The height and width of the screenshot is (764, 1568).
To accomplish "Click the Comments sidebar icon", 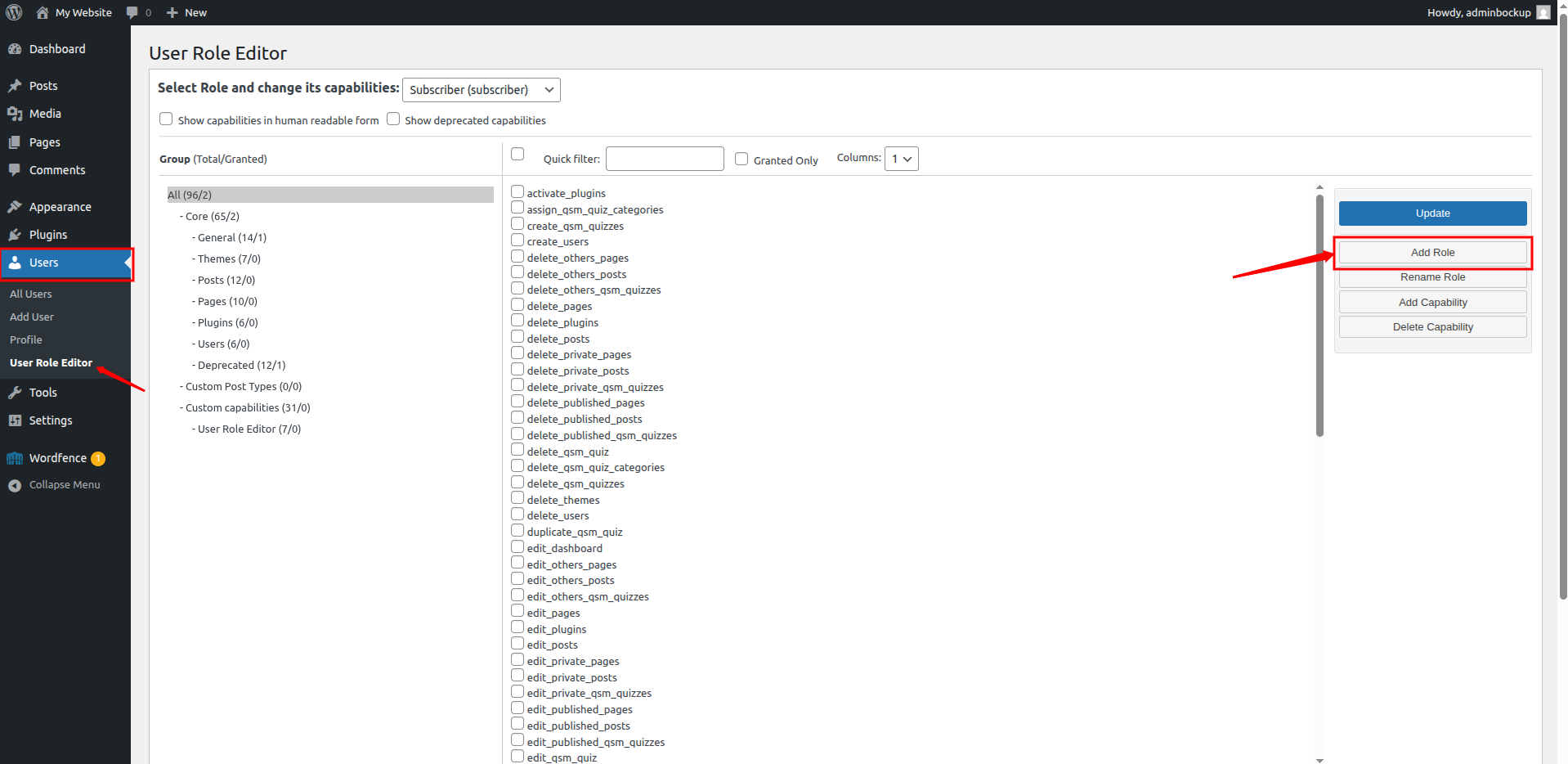I will pyautogui.click(x=15, y=170).
